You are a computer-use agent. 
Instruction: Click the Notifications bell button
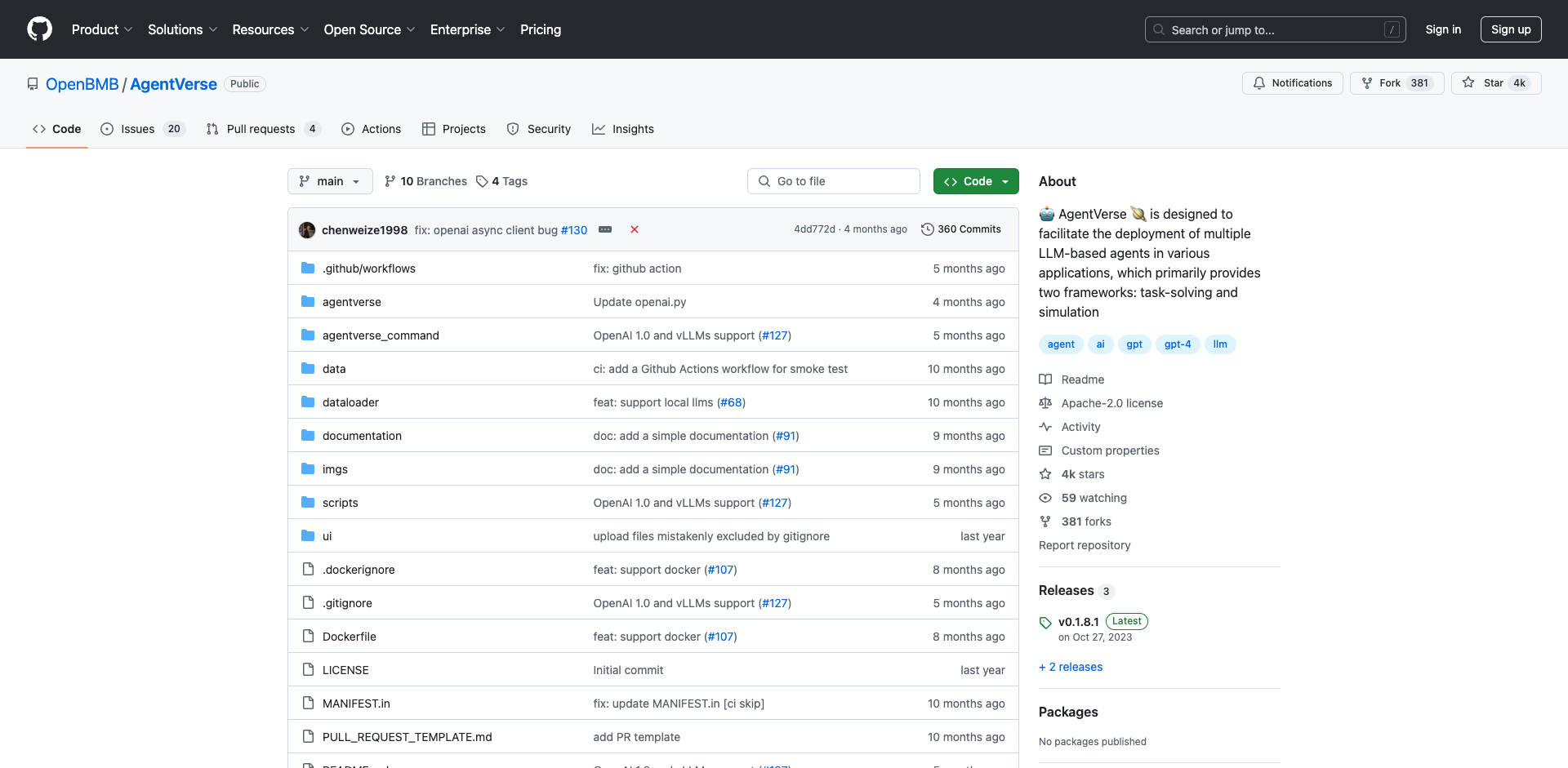coord(1292,83)
